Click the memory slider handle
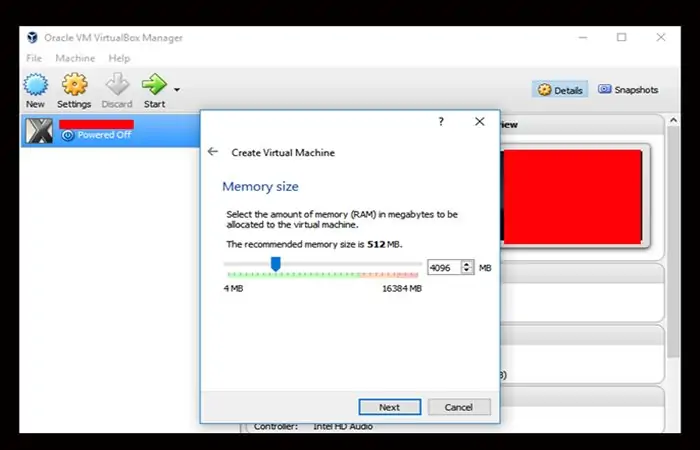This screenshot has height=450, width=700. point(276,264)
